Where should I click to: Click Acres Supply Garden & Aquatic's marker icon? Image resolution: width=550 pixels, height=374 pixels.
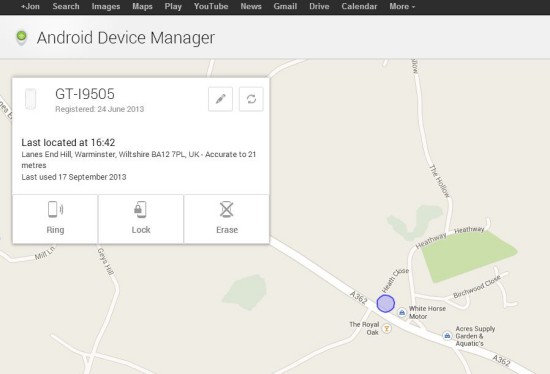(x=447, y=336)
